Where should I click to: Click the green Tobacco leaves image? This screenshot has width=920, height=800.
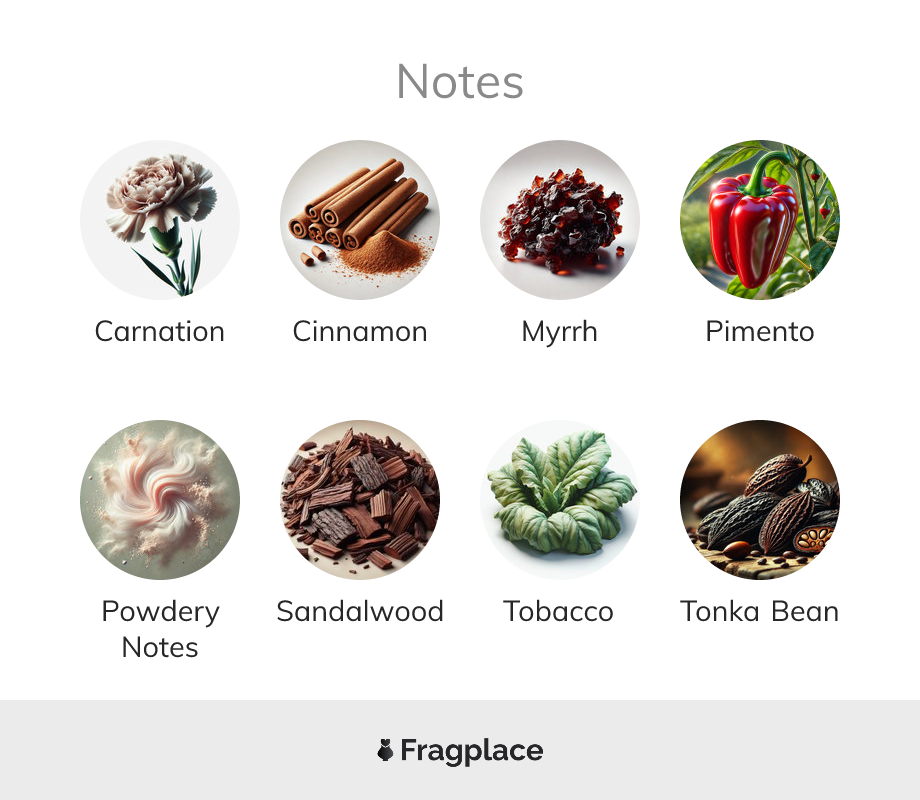560,499
